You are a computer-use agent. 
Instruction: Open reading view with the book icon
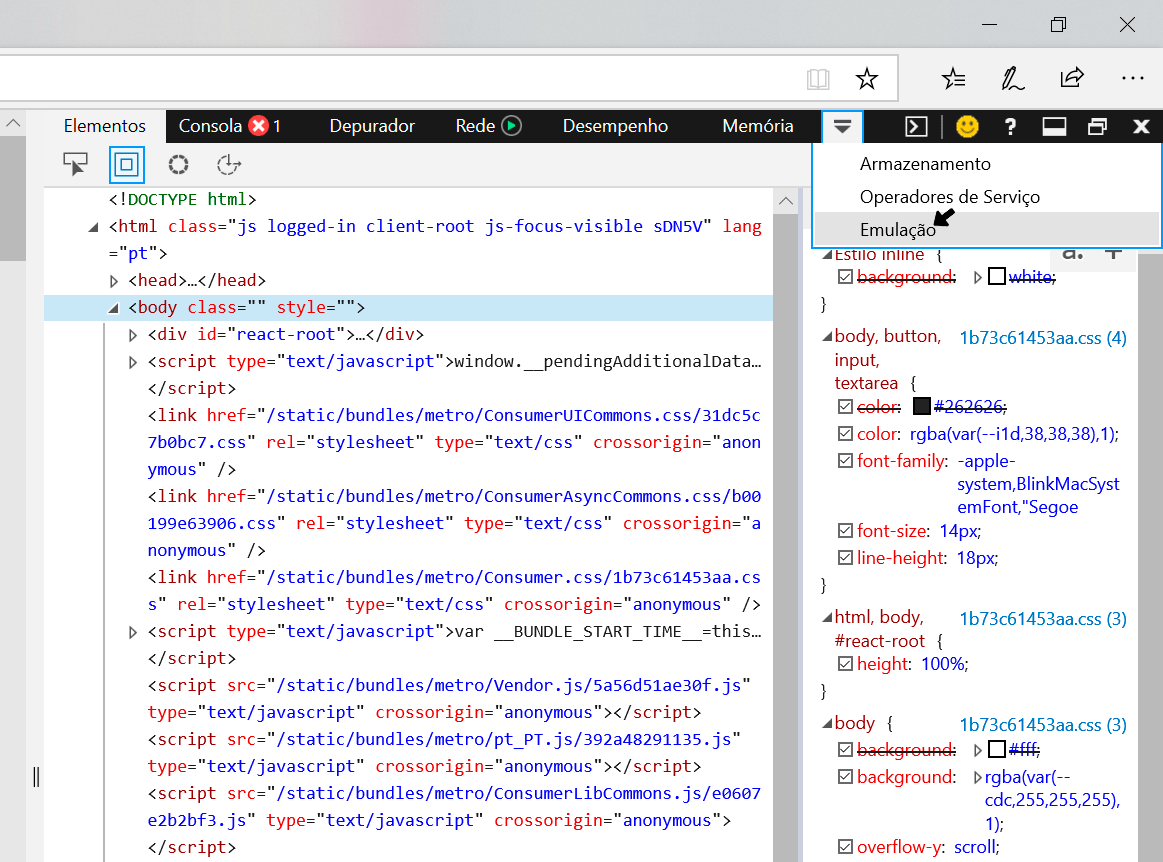[x=818, y=79]
